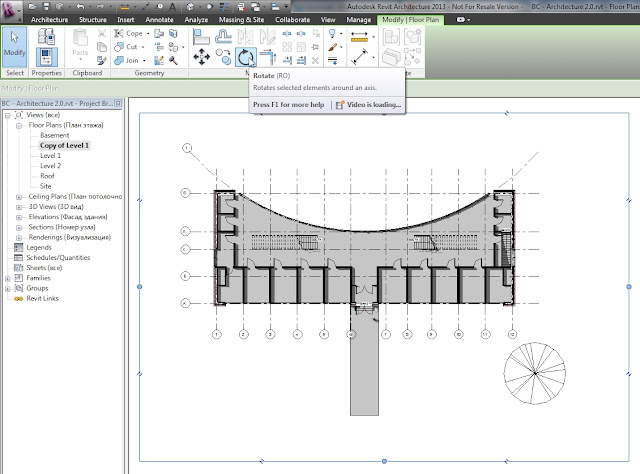Click the Demolish hammer icon

coord(173,61)
